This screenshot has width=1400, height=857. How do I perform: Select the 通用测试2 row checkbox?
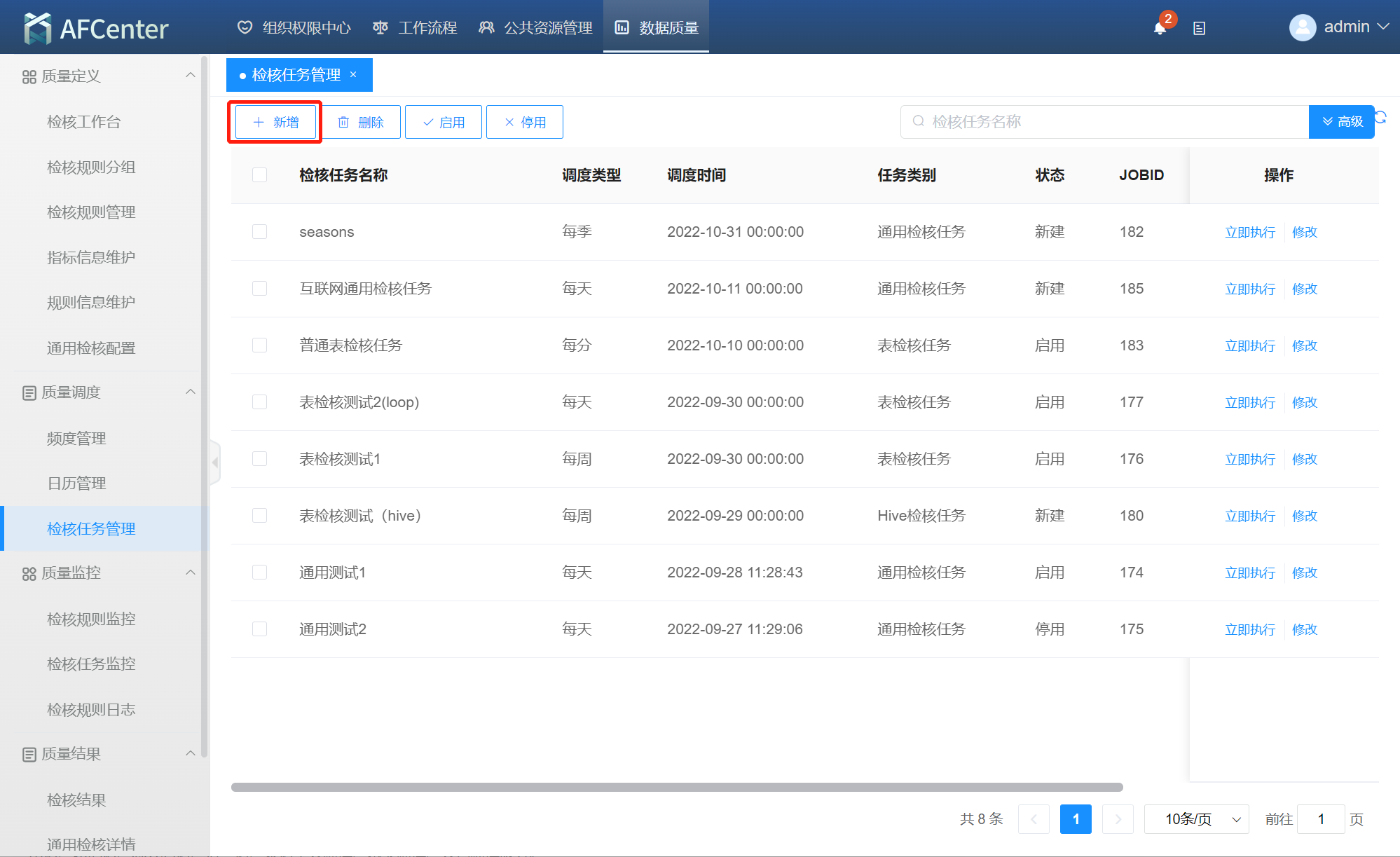[259, 629]
